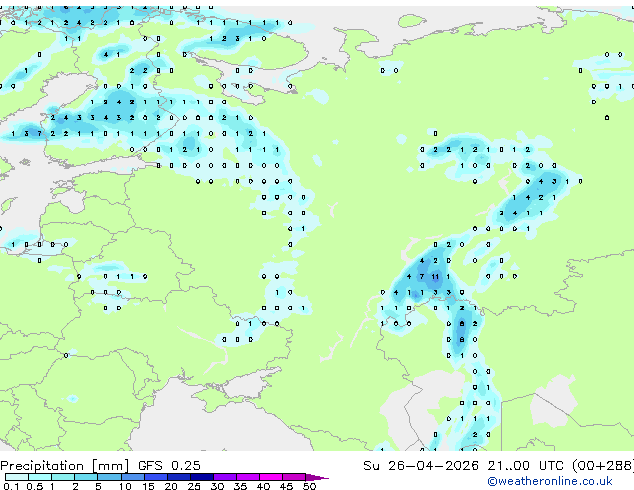Click the '35' legend scale label
This screenshot has height=490, width=634.
click(240, 486)
